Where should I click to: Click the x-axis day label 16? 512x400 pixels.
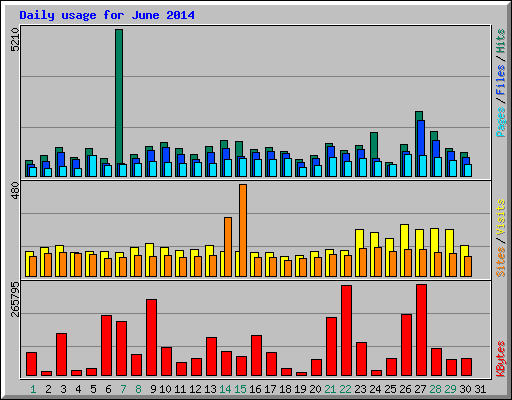point(255,389)
